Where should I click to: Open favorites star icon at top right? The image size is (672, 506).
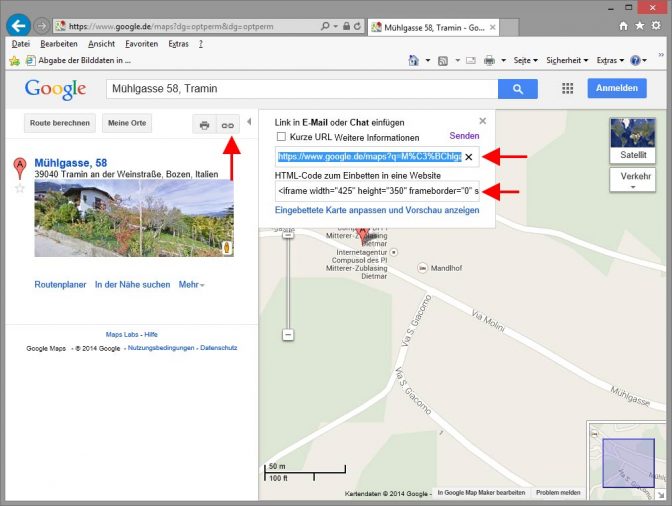(639, 26)
